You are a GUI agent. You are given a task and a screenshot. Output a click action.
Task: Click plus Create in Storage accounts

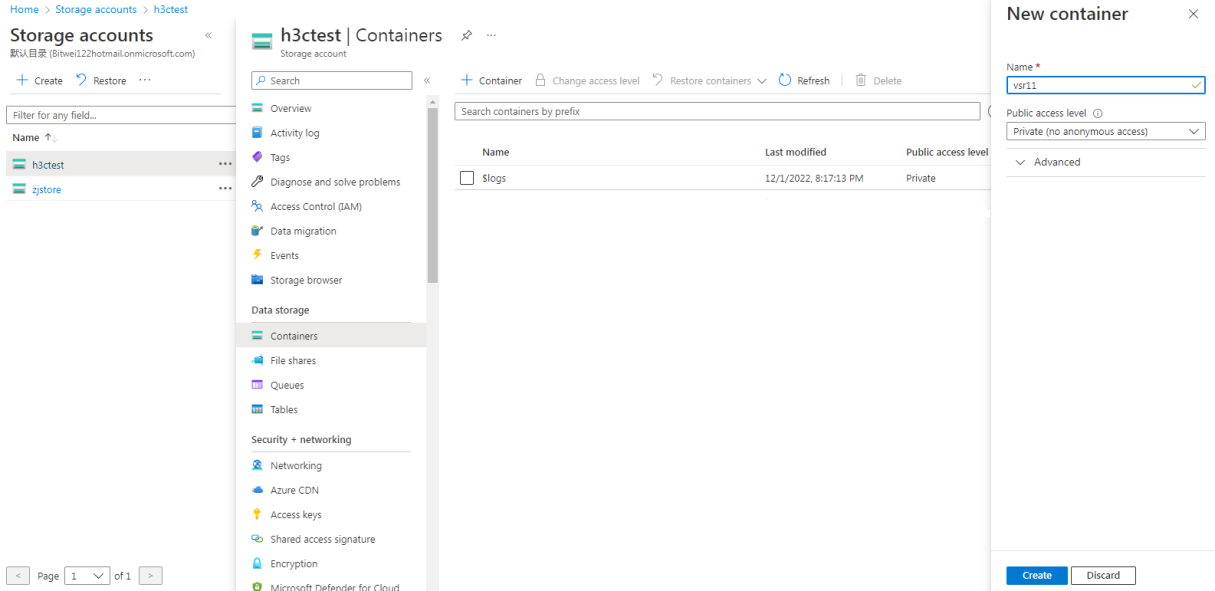coord(39,80)
